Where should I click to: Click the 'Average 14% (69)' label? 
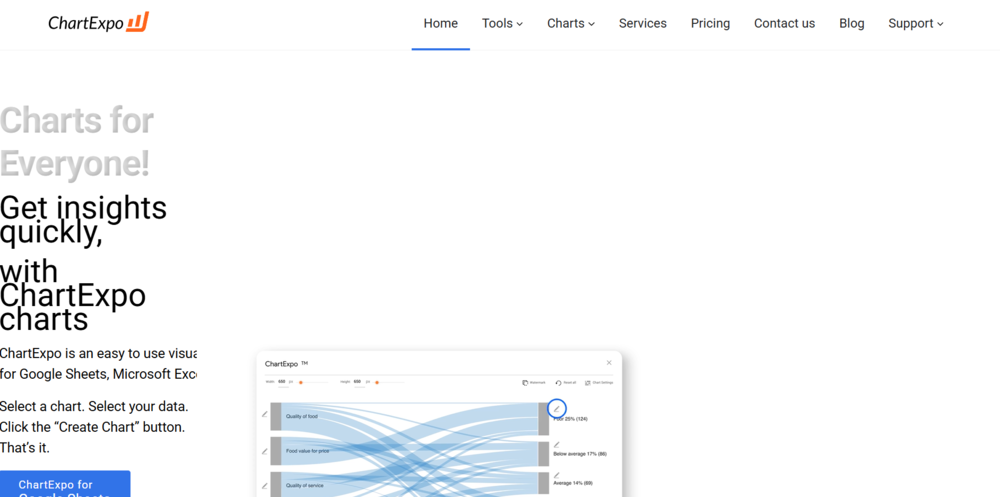click(x=573, y=483)
